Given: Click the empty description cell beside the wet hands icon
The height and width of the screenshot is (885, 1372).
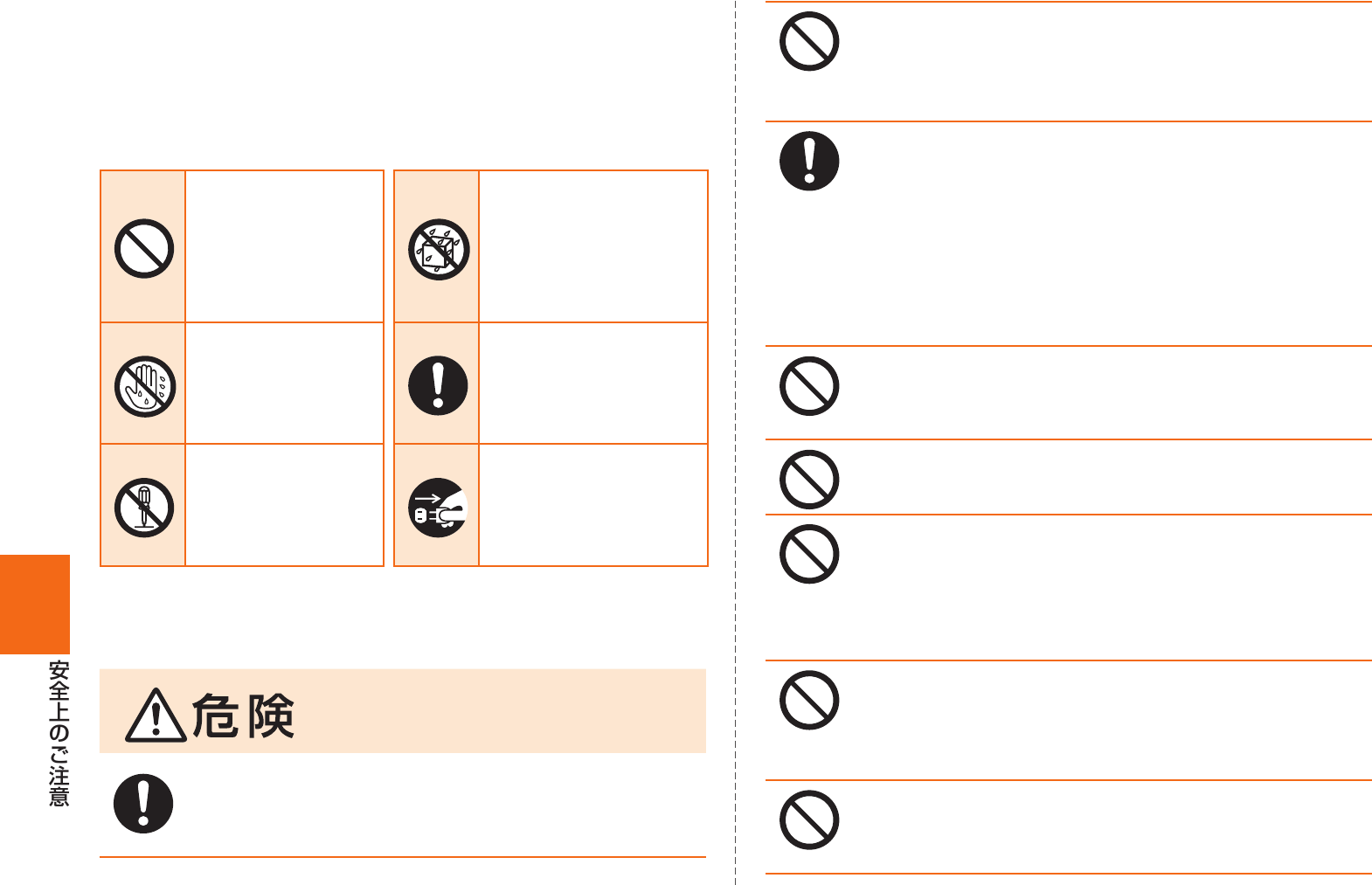Looking at the screenshot, I should 284,384.
